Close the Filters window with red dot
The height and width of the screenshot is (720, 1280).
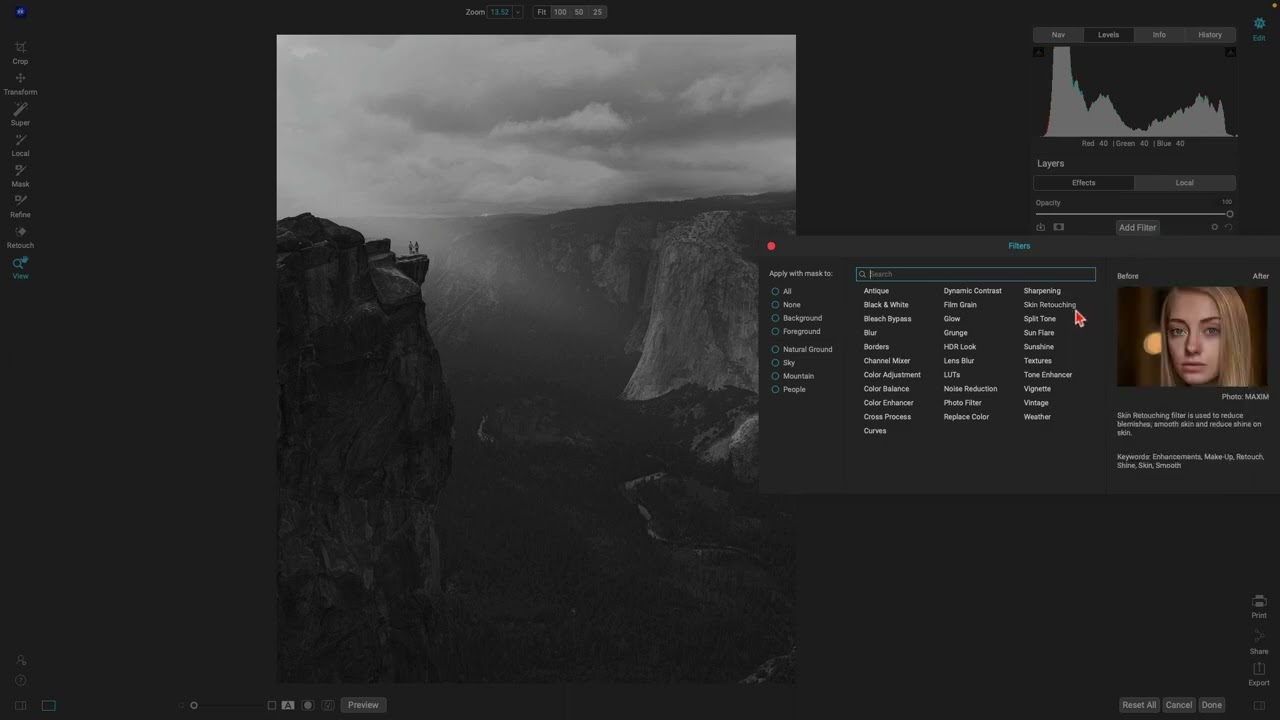point(771,246)
